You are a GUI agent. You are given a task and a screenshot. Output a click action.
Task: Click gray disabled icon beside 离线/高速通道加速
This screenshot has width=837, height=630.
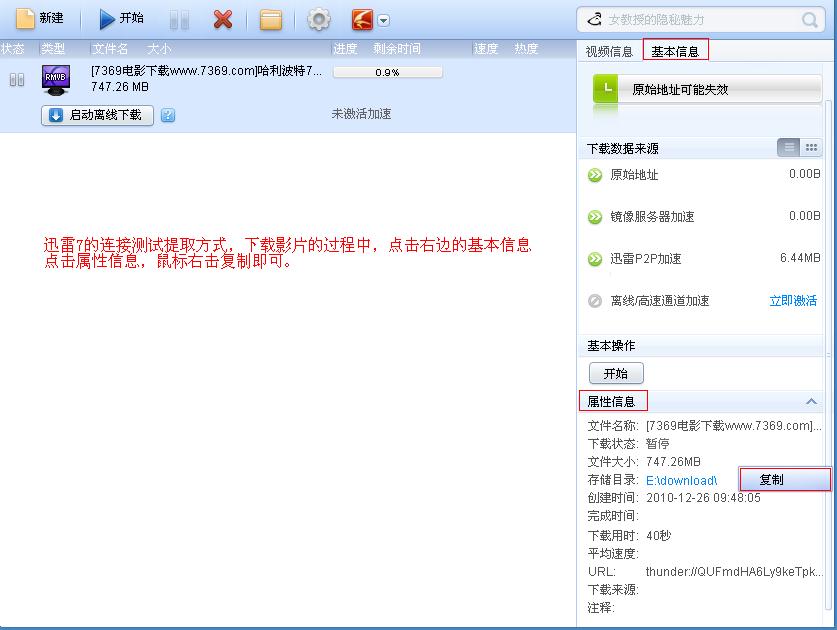coord(595,301)
